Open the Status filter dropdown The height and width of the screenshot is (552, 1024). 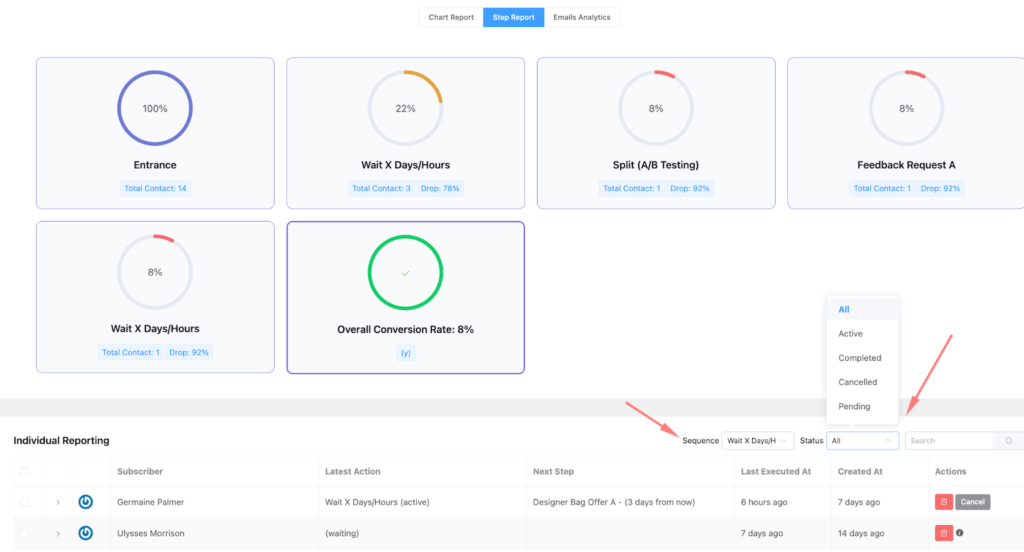(862, 440)
